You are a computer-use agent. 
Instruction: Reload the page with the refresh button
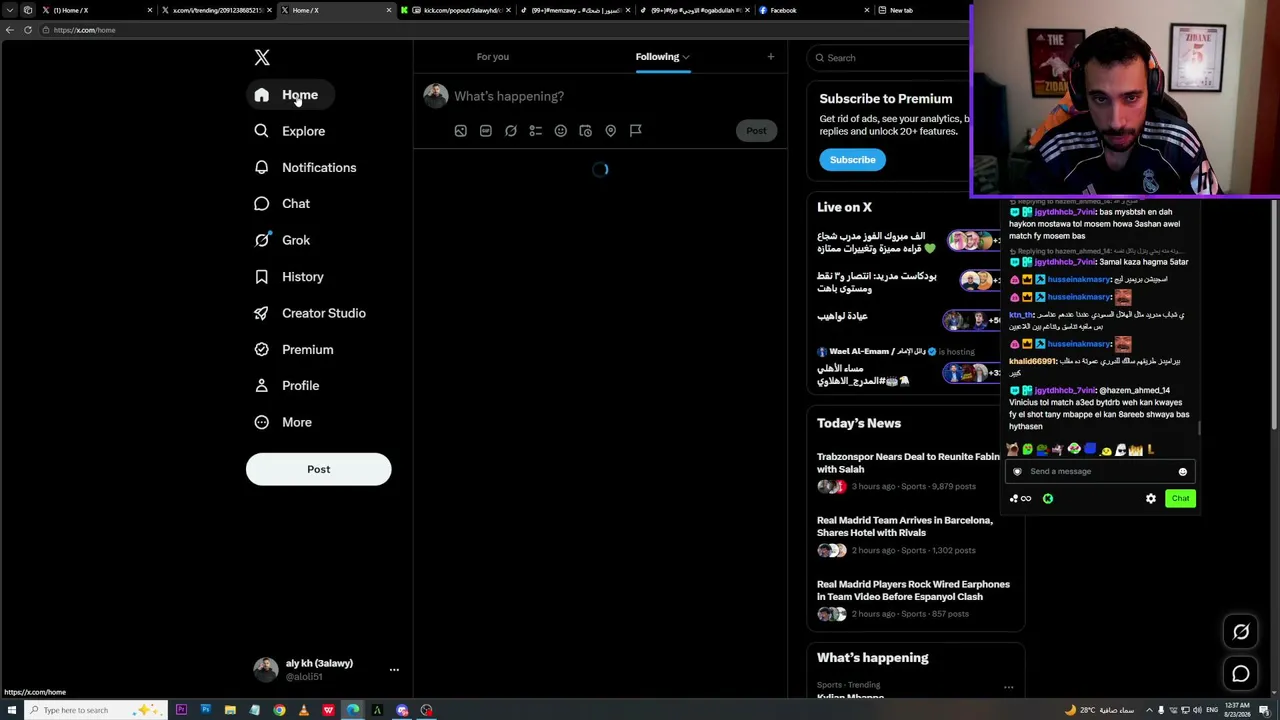click(x=28, y=30)
